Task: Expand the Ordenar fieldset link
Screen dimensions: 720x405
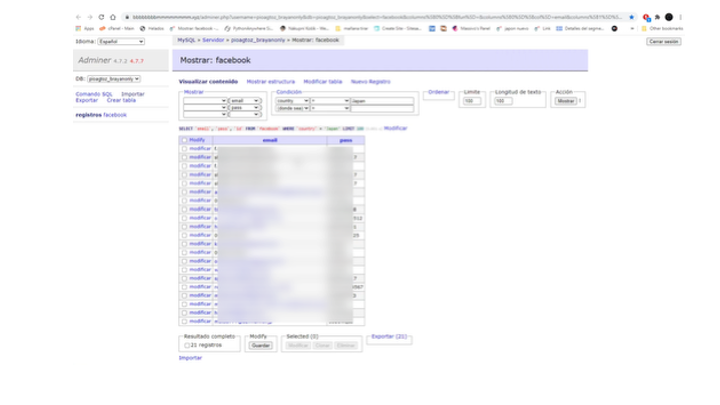Action: (439, 92)
